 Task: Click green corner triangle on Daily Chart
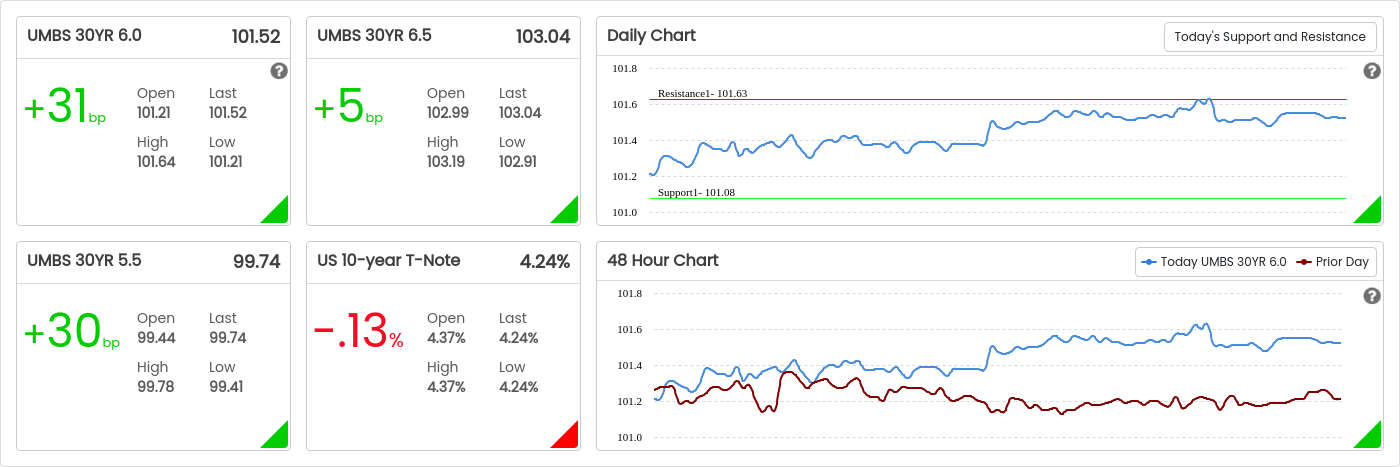1372,214
